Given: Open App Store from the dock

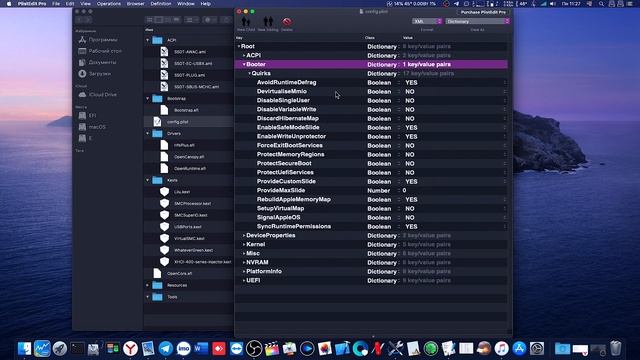Looking at the screenshot, I should pos(519,349).
